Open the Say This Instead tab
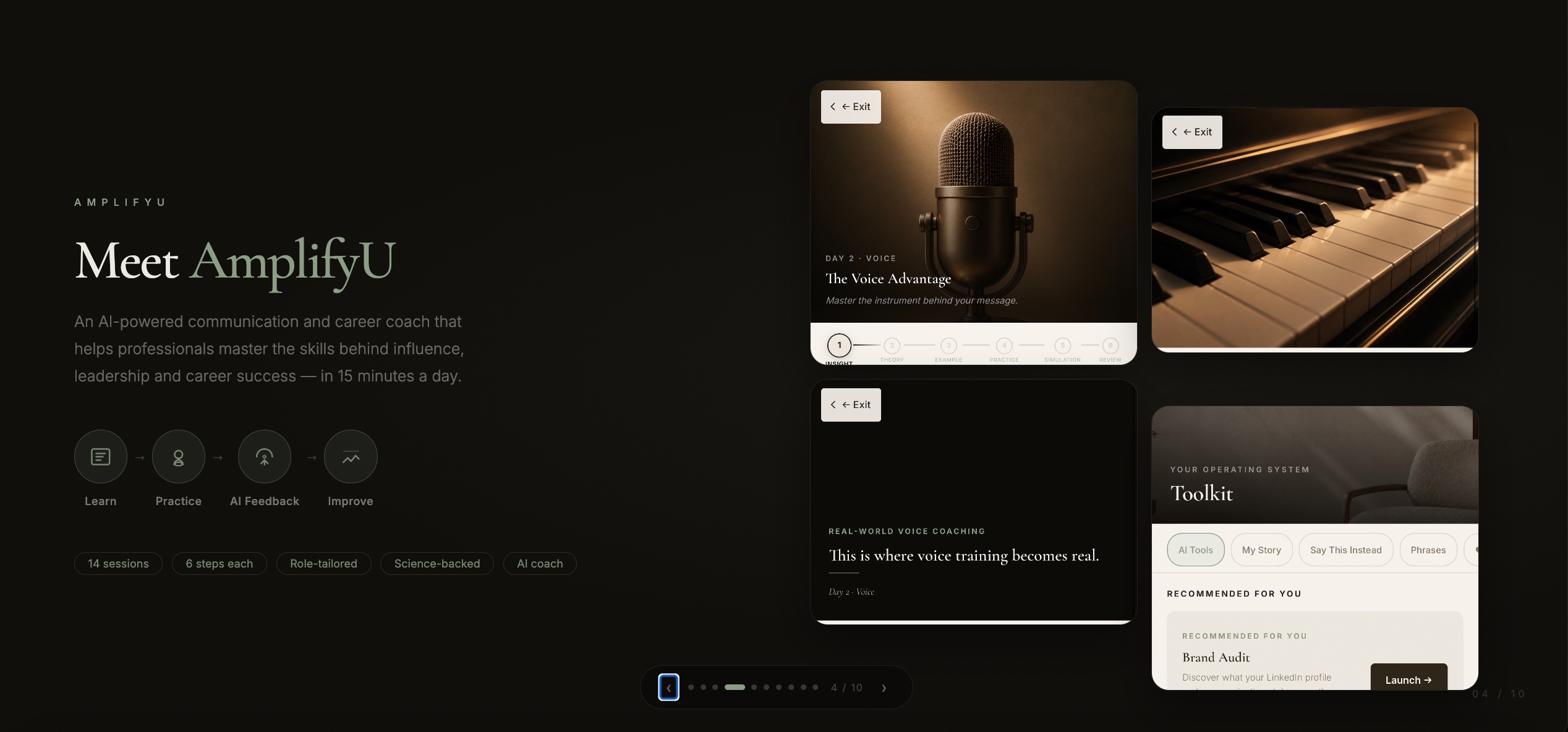 click(x=1346, y=550)
